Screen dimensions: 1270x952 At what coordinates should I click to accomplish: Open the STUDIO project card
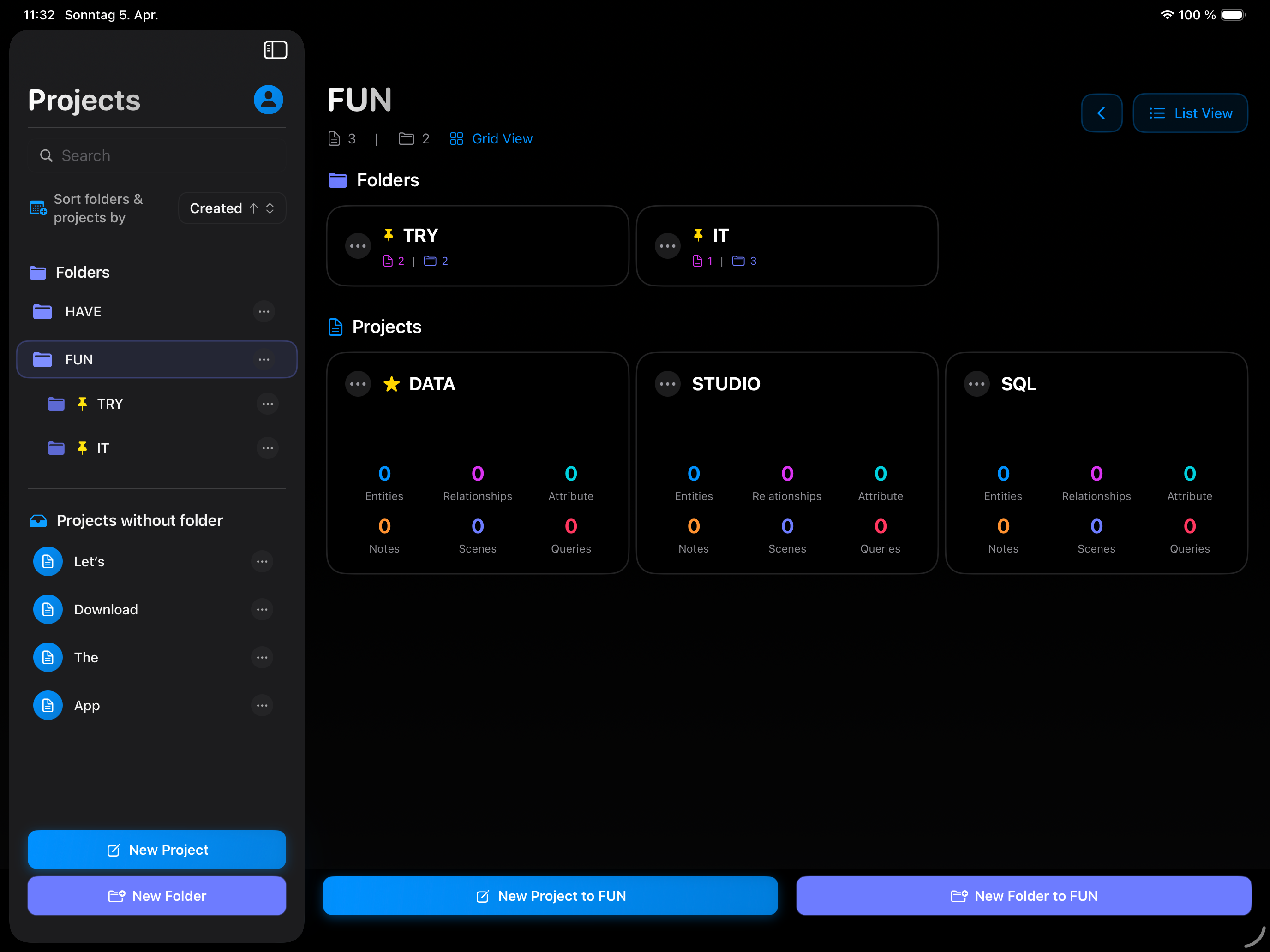787,463
